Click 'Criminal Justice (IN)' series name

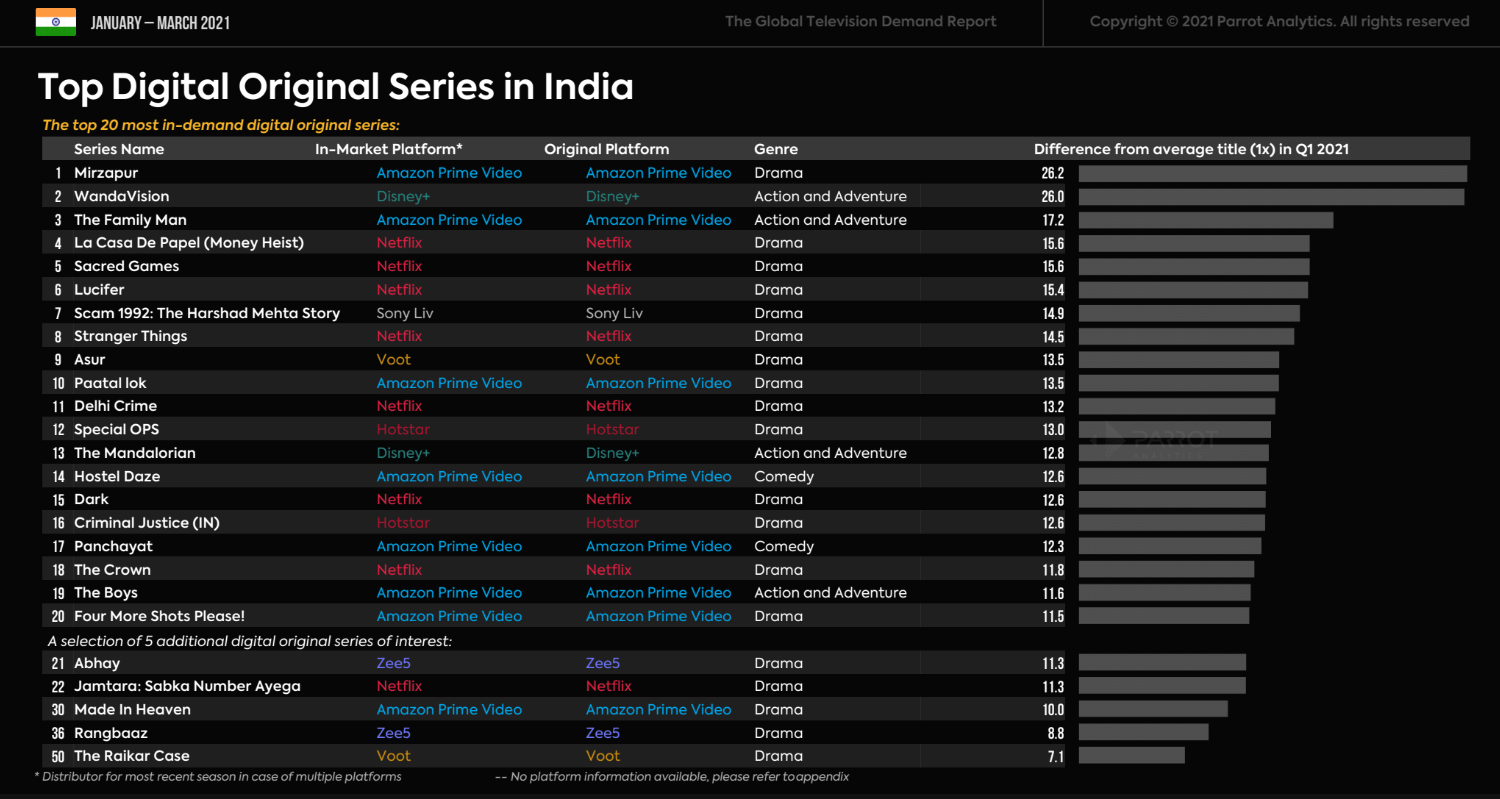pyautogui.click(x=146, y=523)
